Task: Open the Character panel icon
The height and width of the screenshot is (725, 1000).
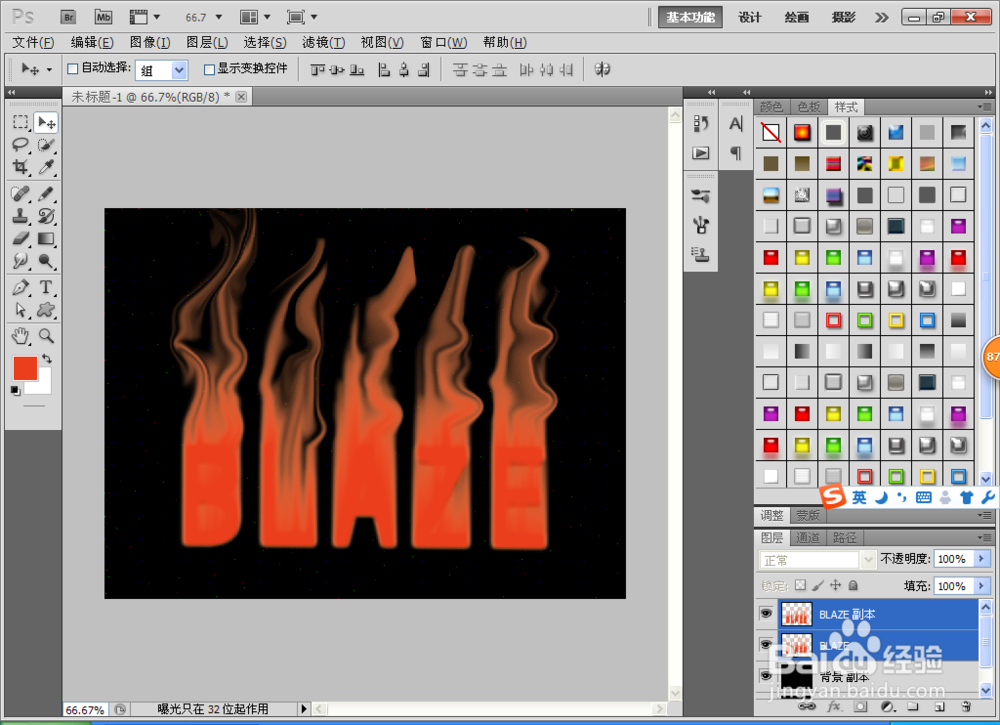Action: pyautogui.click(x=736, y=124)
